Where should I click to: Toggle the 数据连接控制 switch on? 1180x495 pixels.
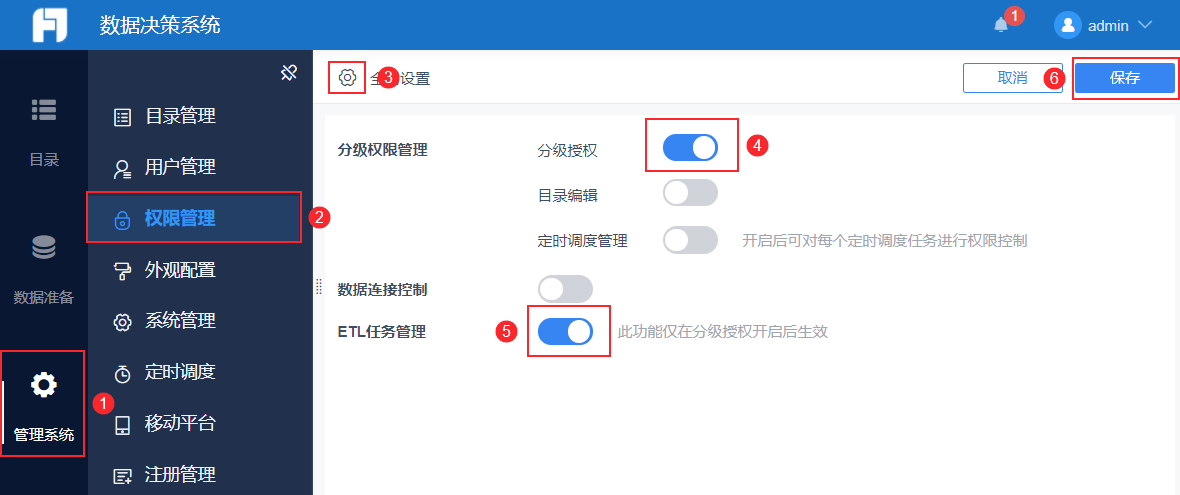coord(565,289)
